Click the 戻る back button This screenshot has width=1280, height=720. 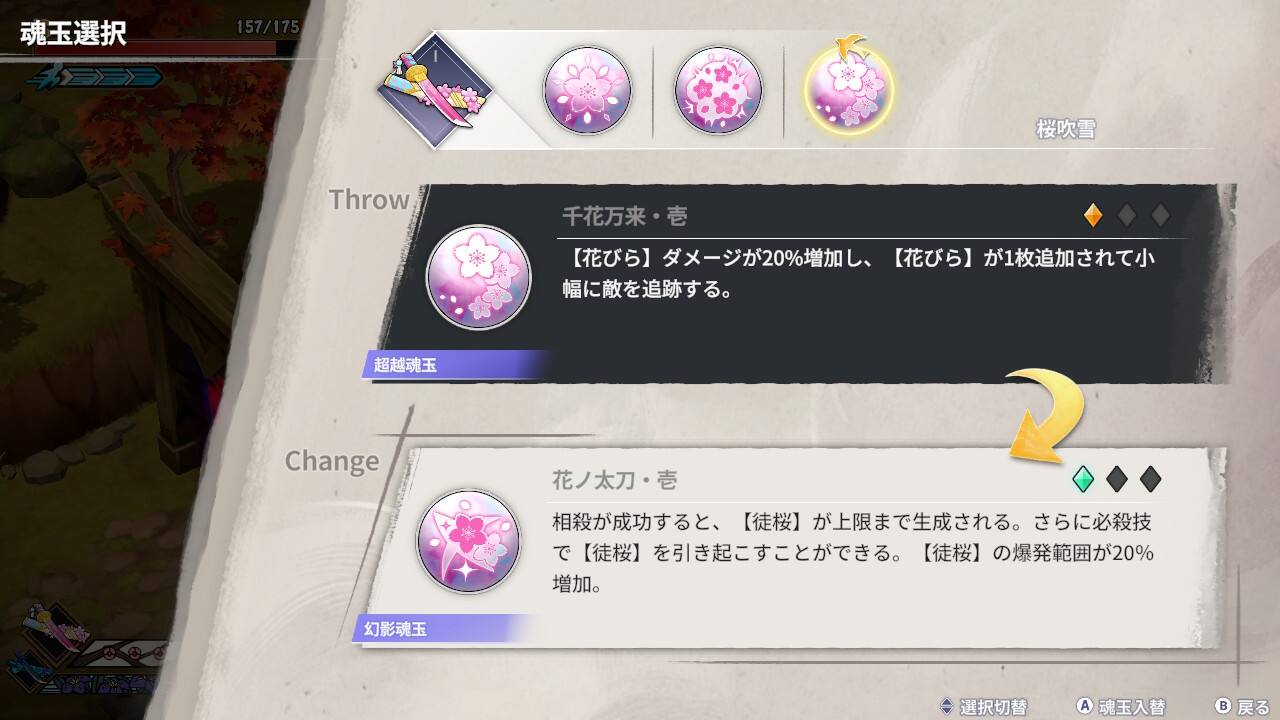pos(1242,707)
